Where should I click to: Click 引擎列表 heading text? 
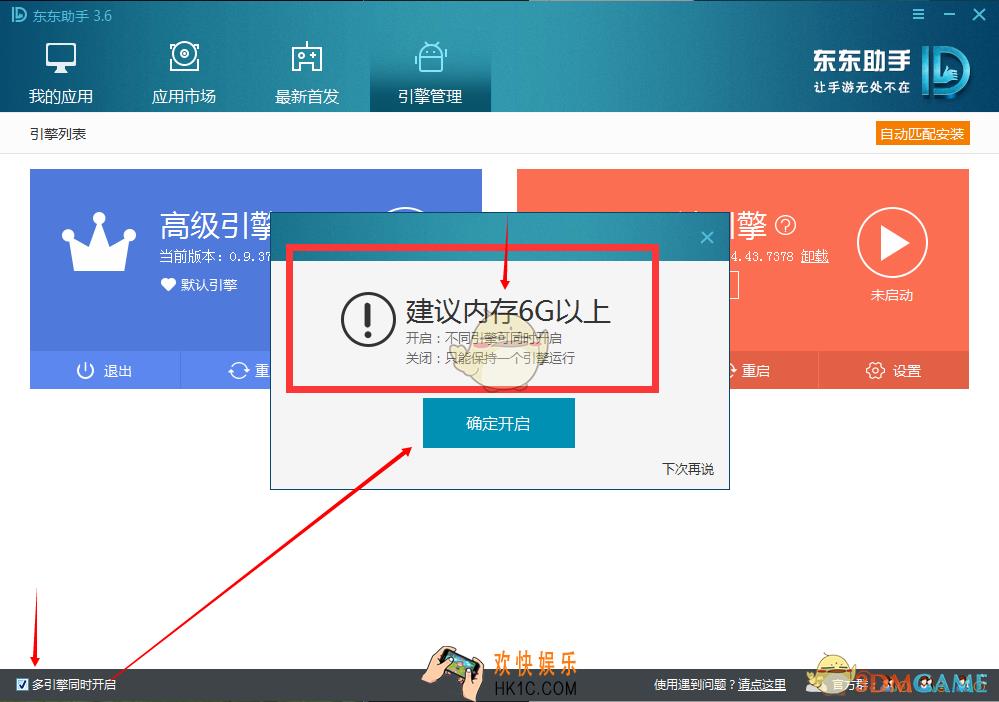[58, 134]
